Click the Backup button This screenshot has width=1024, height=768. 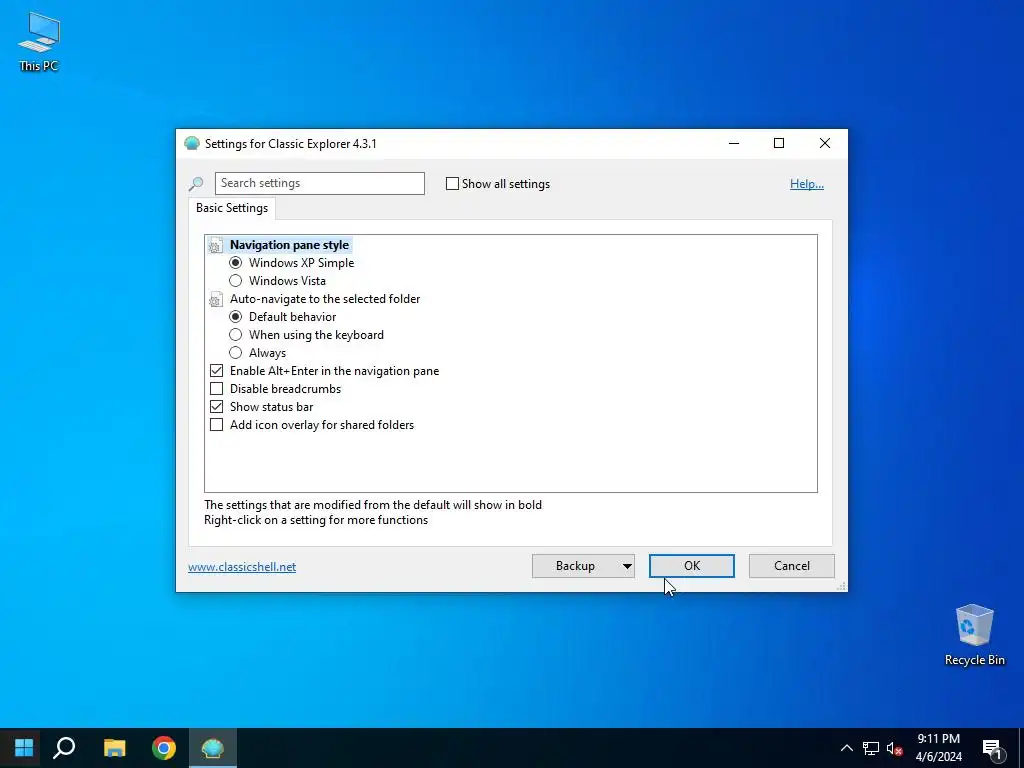[x=575, y=566]
